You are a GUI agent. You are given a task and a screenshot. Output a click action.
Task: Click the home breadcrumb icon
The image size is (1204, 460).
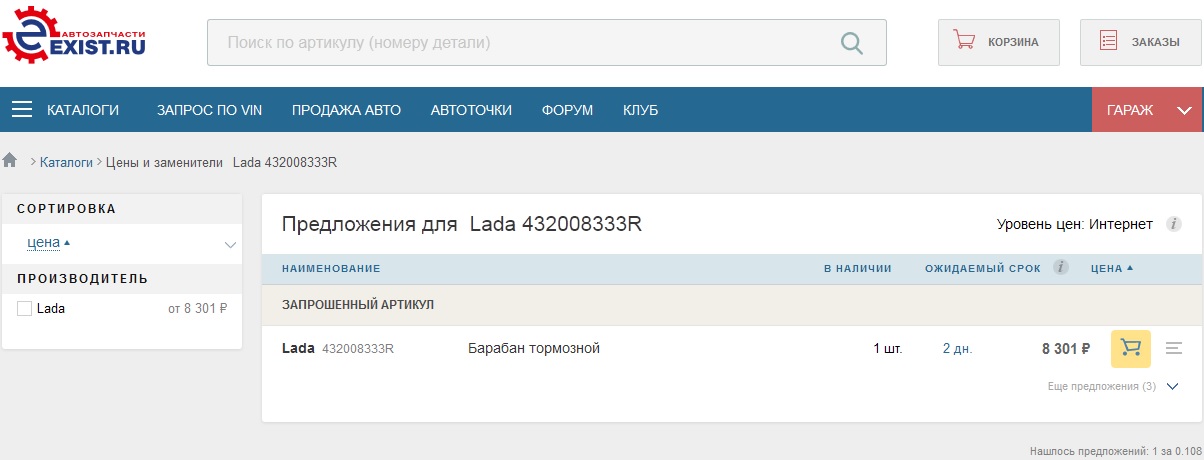tap(11, 161)
